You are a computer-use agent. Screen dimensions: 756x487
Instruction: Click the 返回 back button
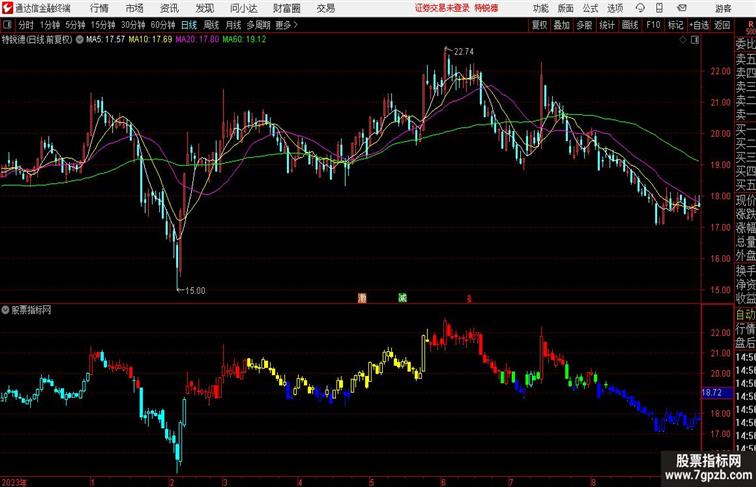(x=722, y=25)
